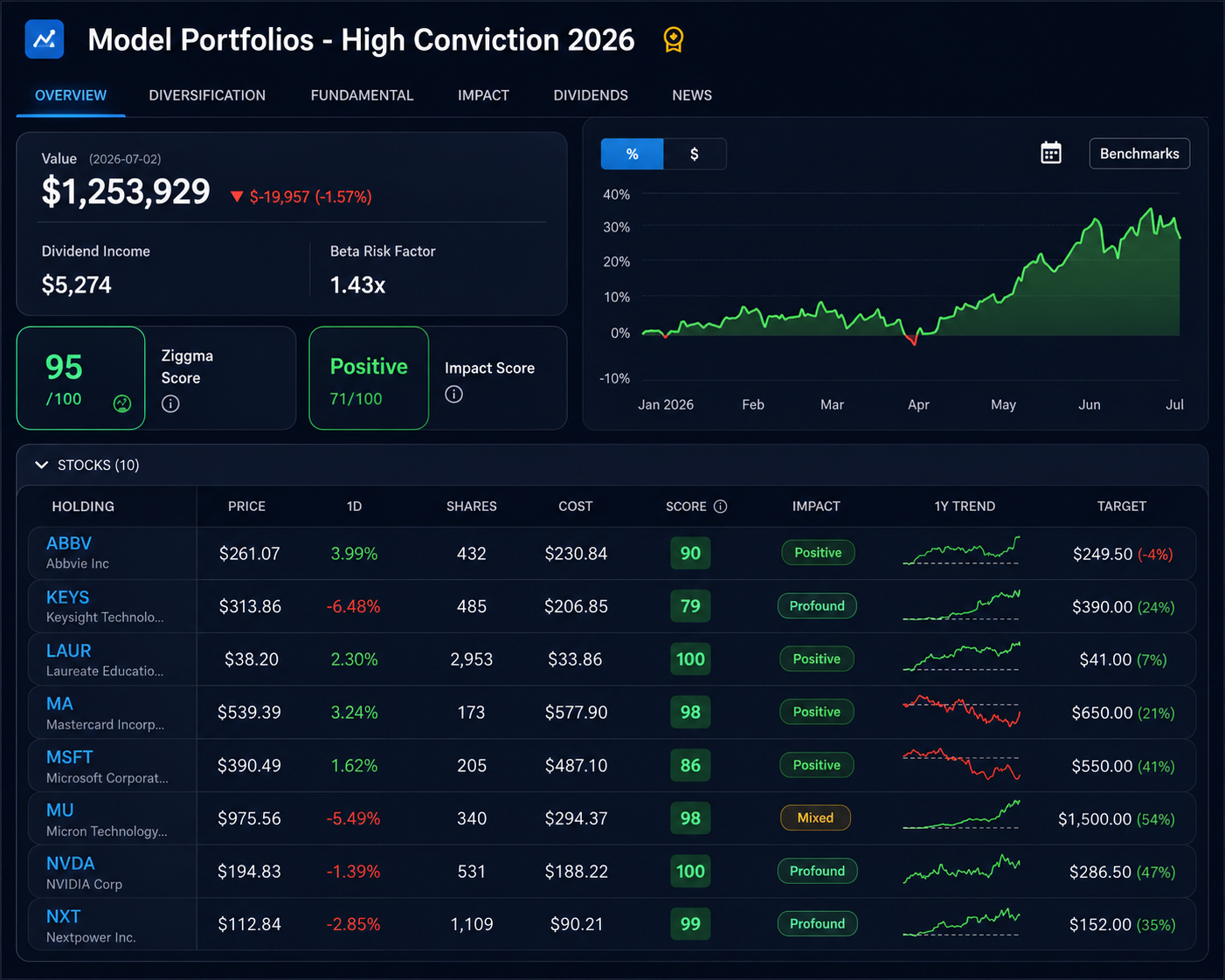The width and height of the screenshot is (1225, 980).
Task: Open the MU holding link
Action: pos(59,811)
